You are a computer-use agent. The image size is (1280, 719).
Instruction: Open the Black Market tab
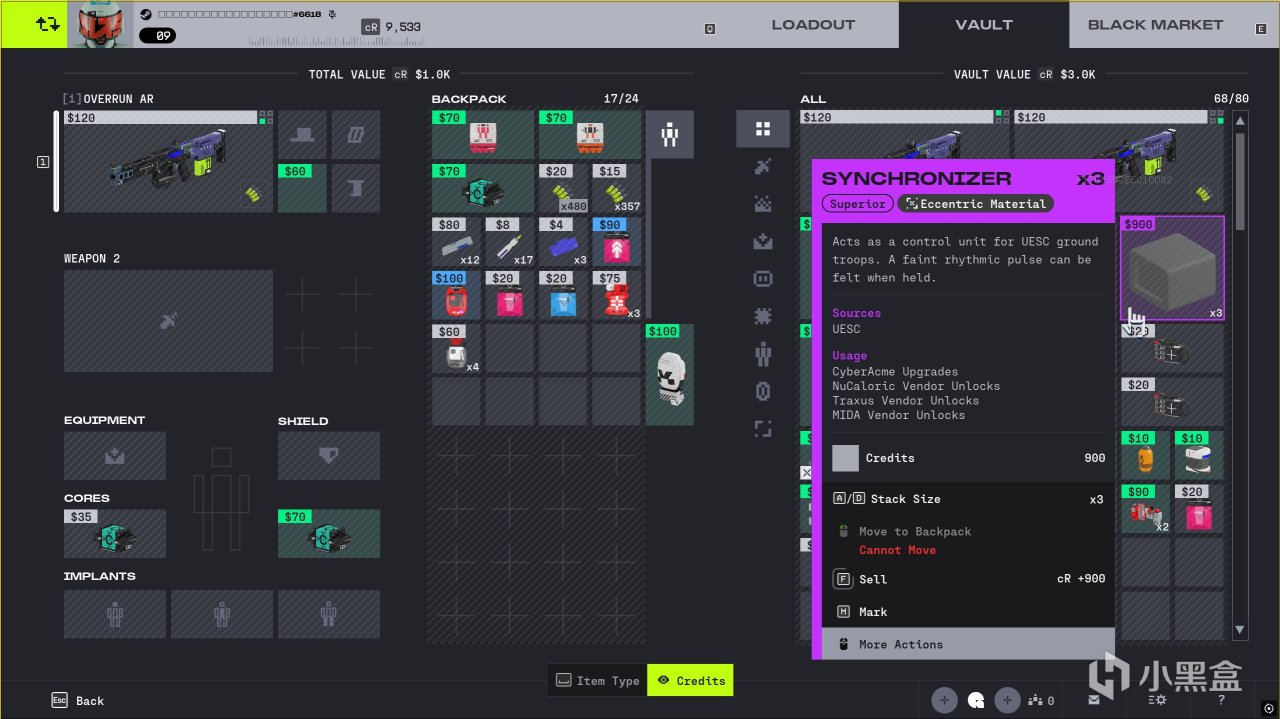click(x=1155, y=24)
